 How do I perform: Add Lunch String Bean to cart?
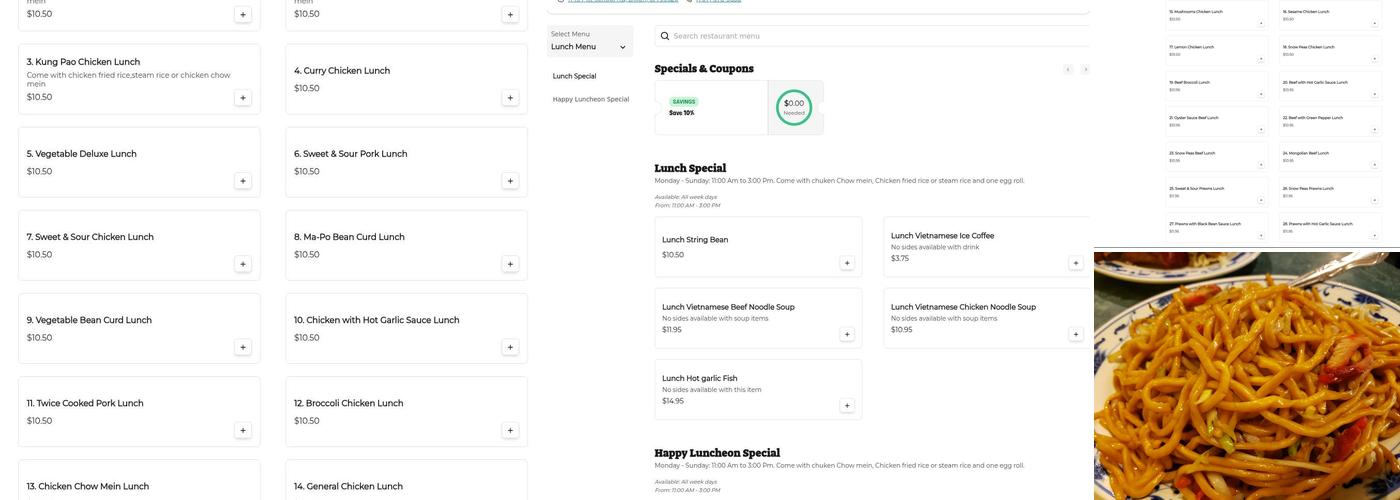847,263
